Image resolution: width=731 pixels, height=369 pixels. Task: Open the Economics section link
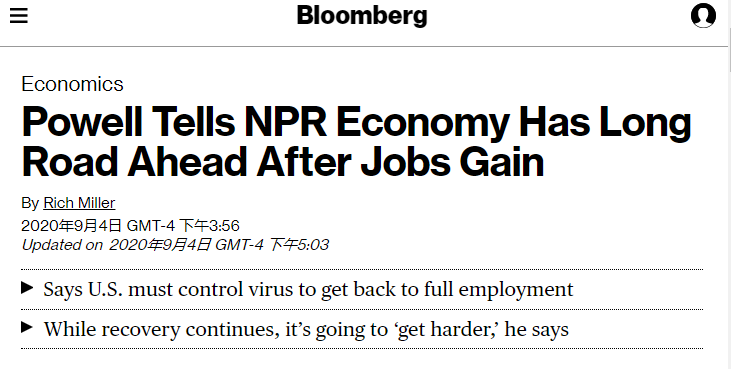[x=72, y=84]
